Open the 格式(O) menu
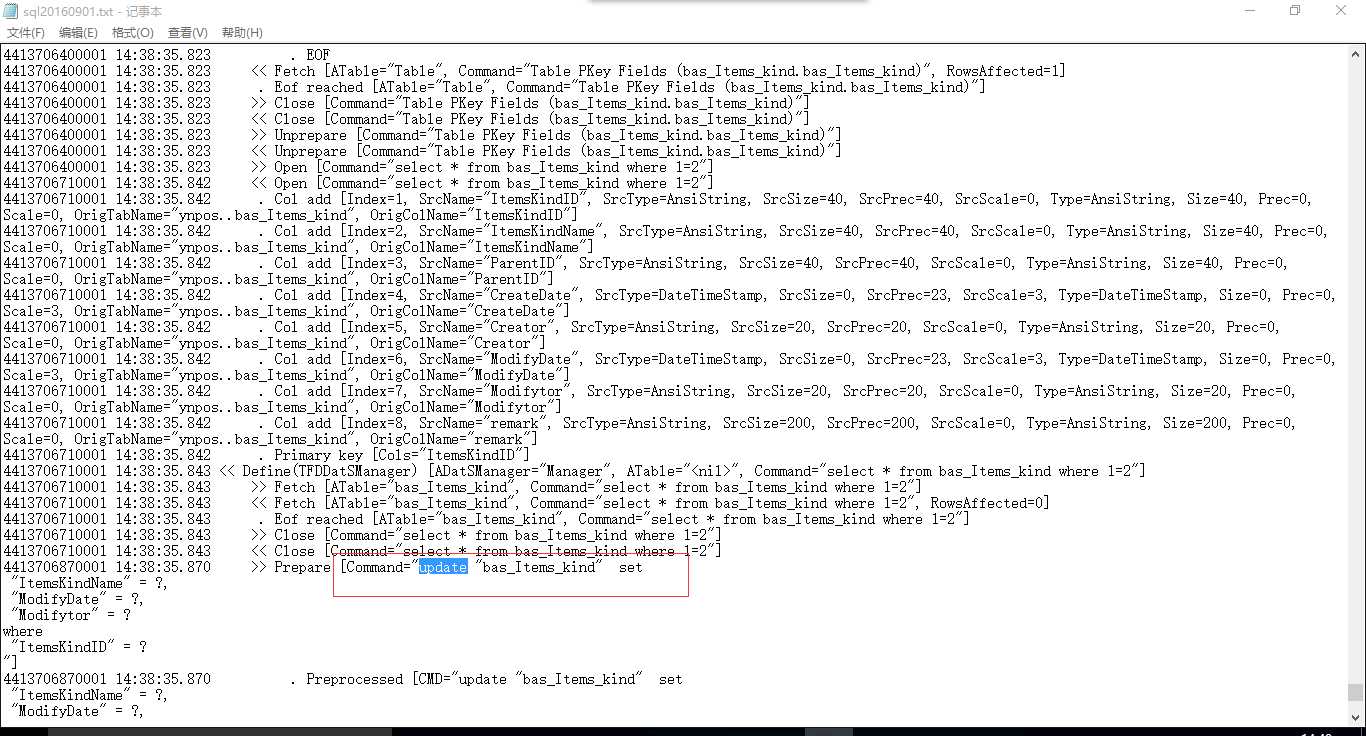This screenshot has width=1366, height=736. coord(132,33)
